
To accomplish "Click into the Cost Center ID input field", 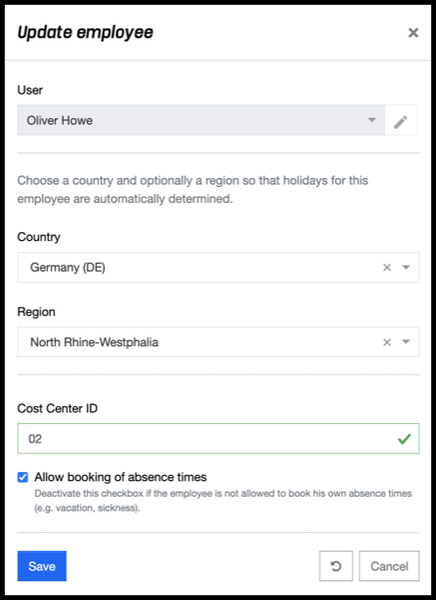I will [x=218, y=439].
